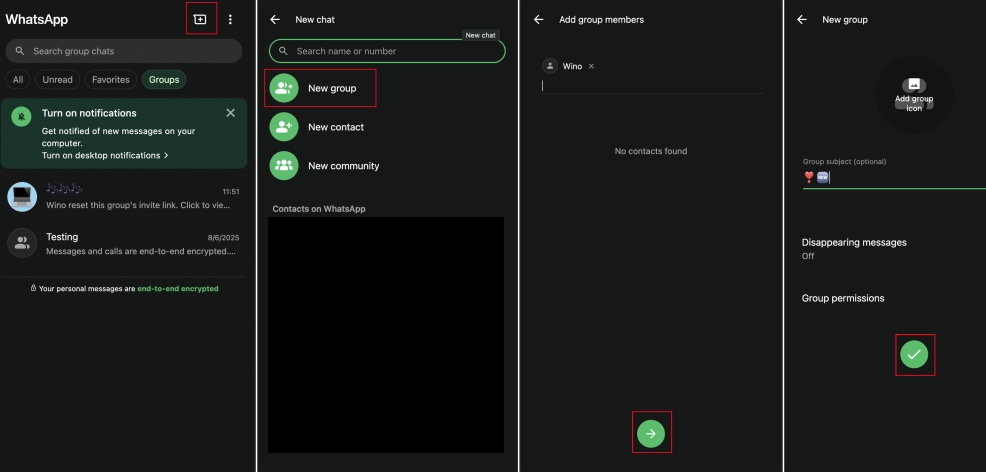The width and height of the screenshot is (986, 472).
Task: Confirm group creation with green checkmark
Action: coord(914,354)
